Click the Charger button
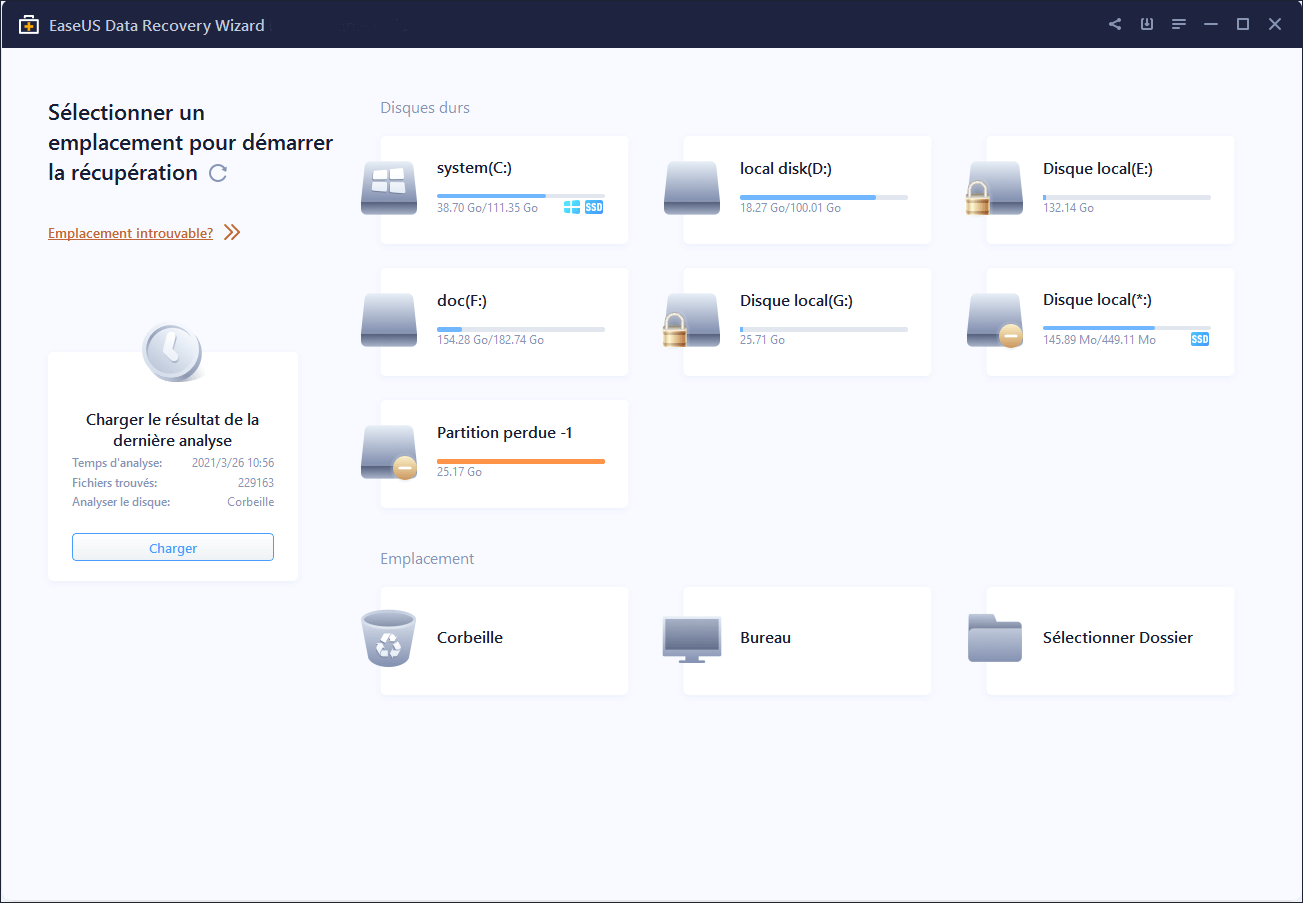The height and width of the screenshot is (903, 1303). [173, 548]
